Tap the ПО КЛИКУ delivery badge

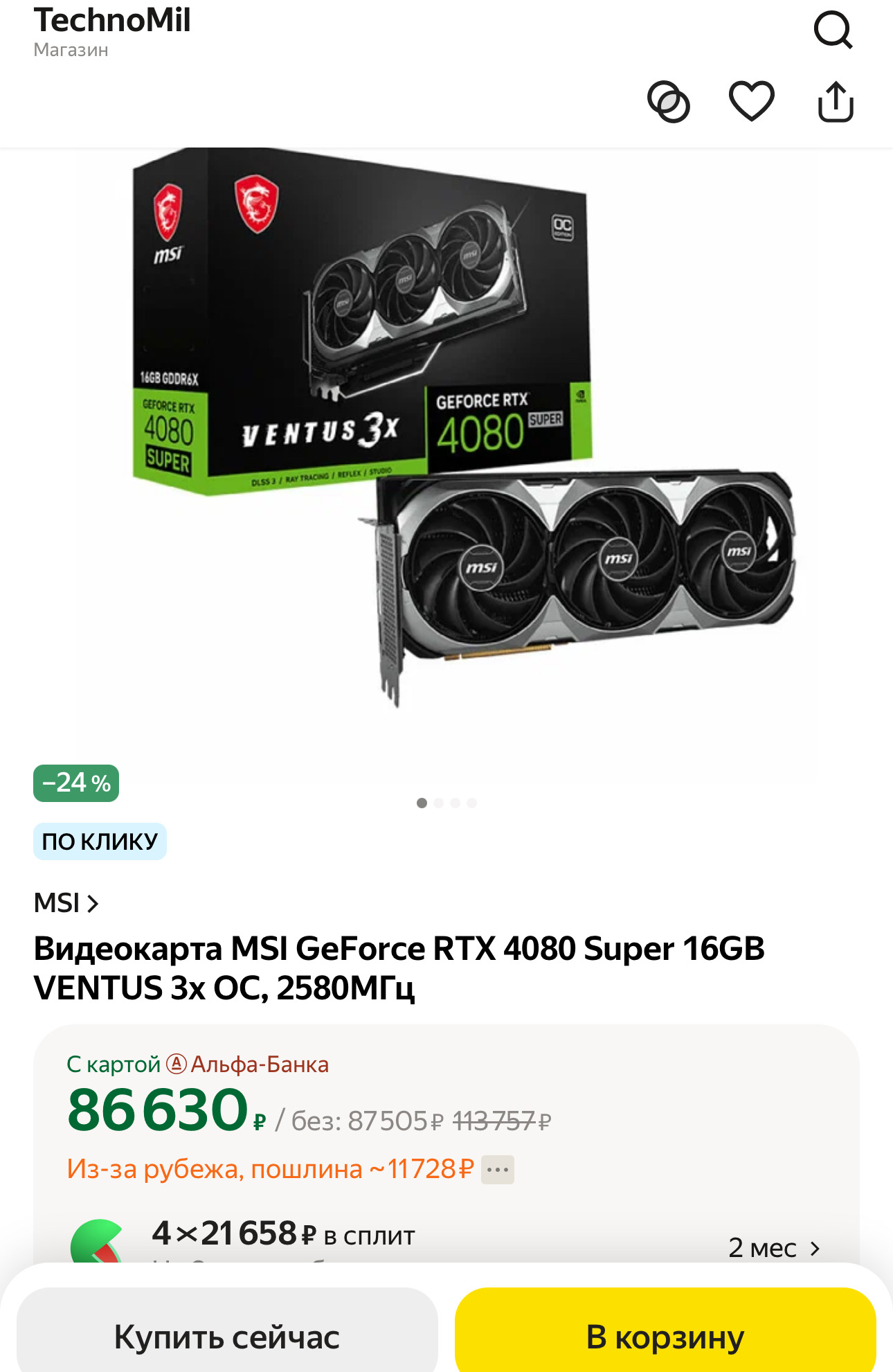tap(100, 841)
